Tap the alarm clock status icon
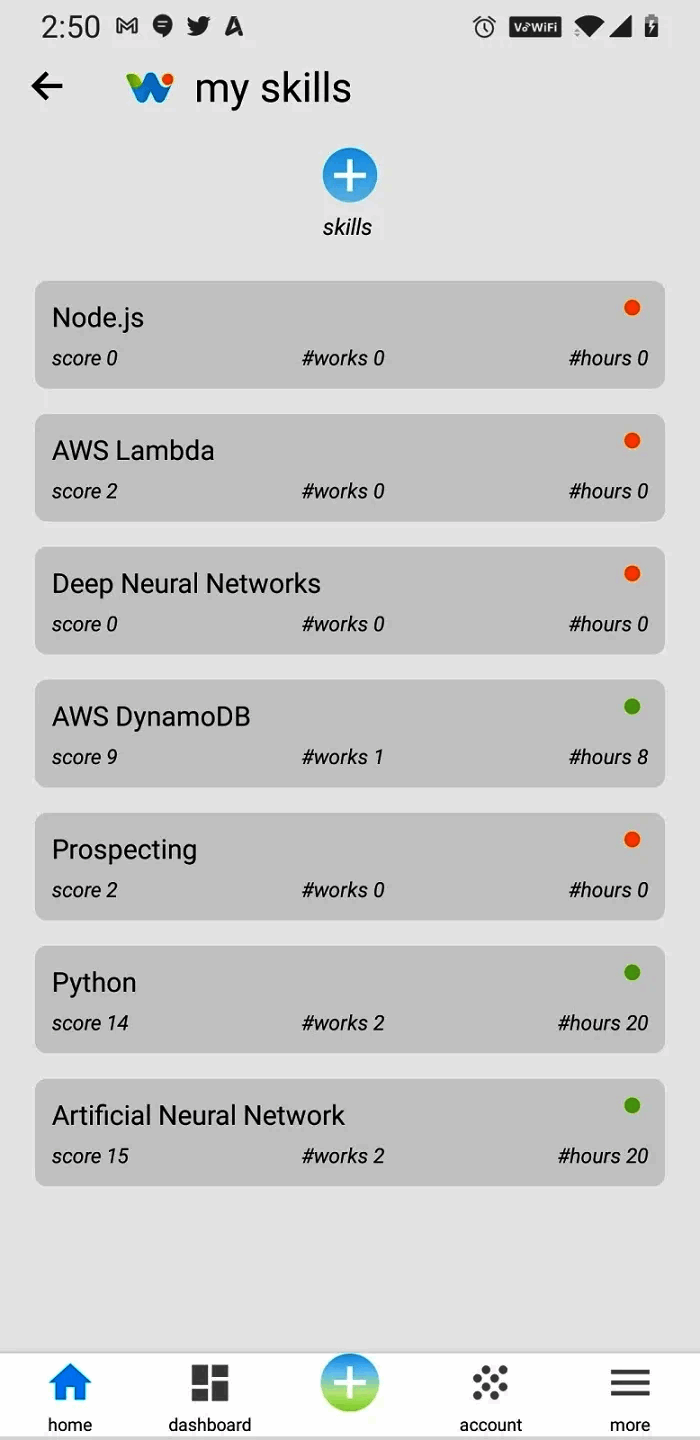 point(484,27)
